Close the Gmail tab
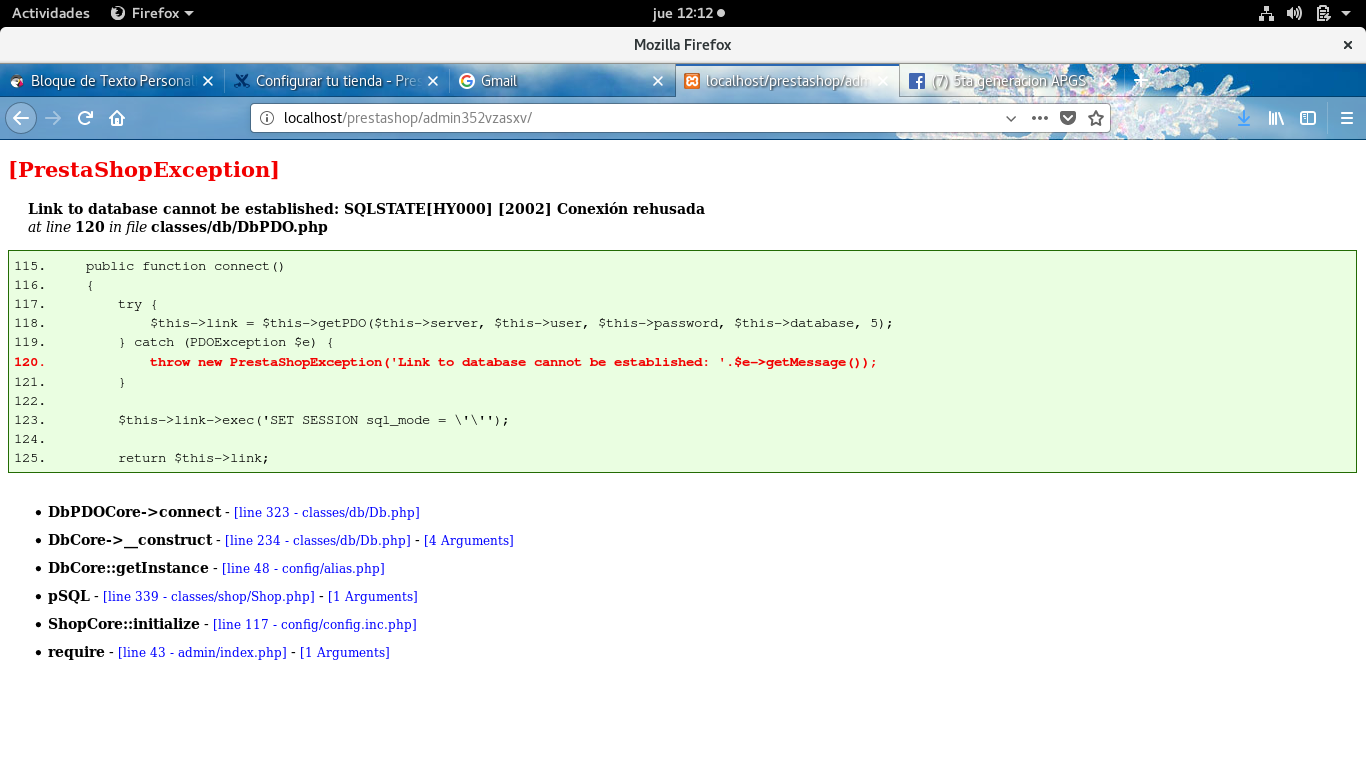 click(x=658, y=81)
